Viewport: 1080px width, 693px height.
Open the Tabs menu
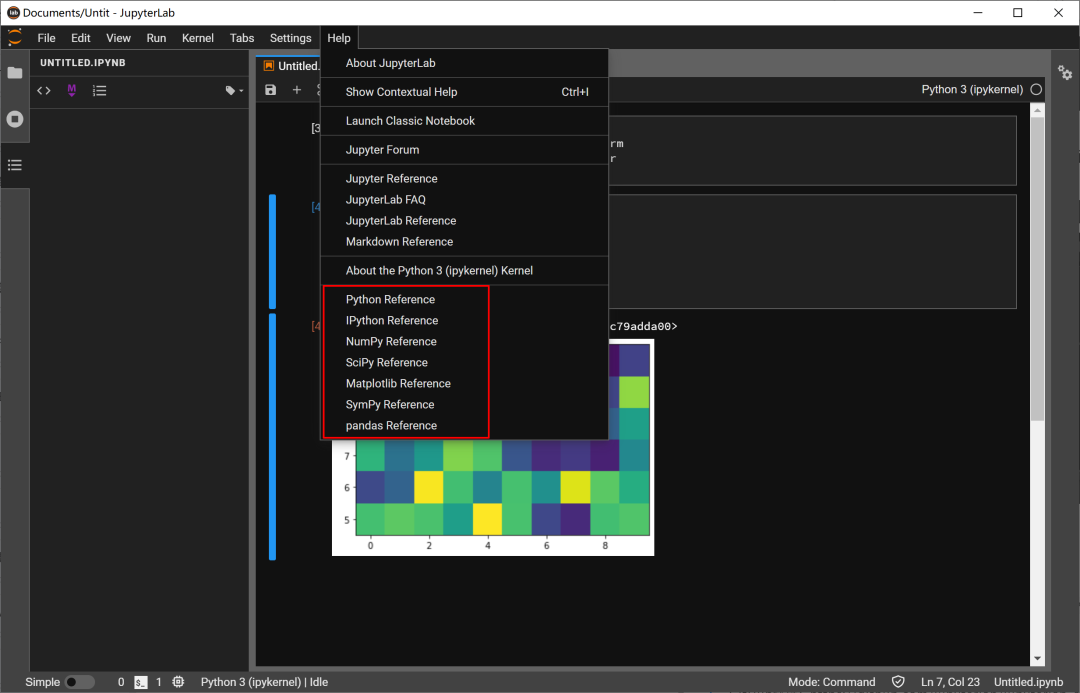point(242,38)
